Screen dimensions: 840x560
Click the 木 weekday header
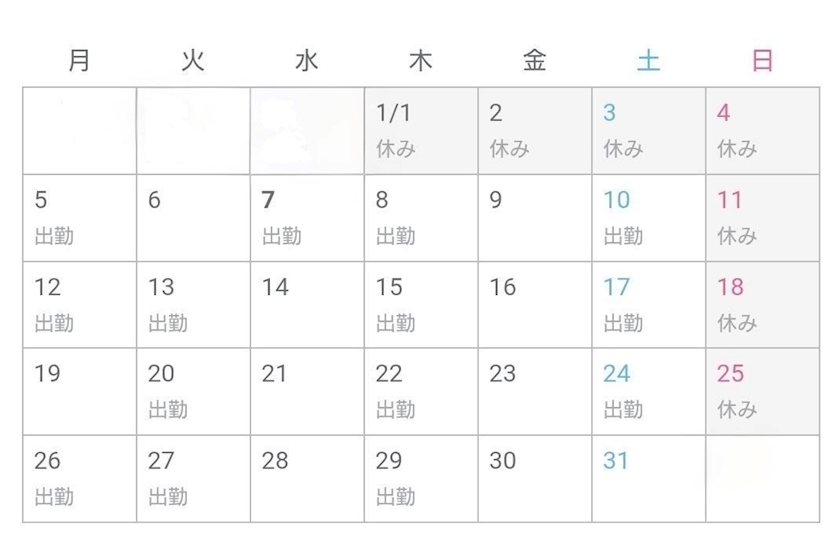coord(421,60)
